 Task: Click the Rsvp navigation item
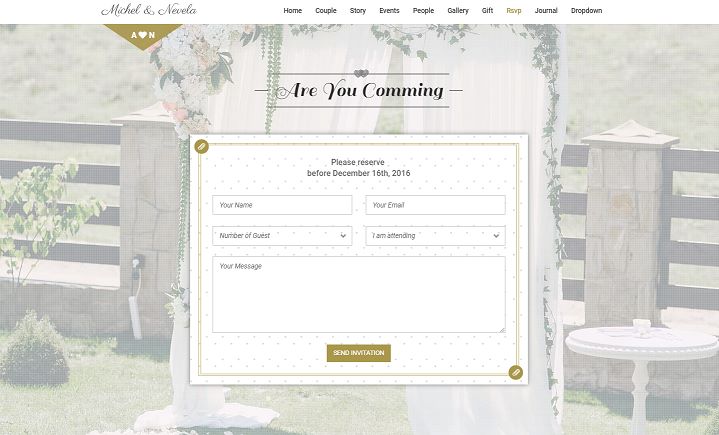(x=514, y=11)
